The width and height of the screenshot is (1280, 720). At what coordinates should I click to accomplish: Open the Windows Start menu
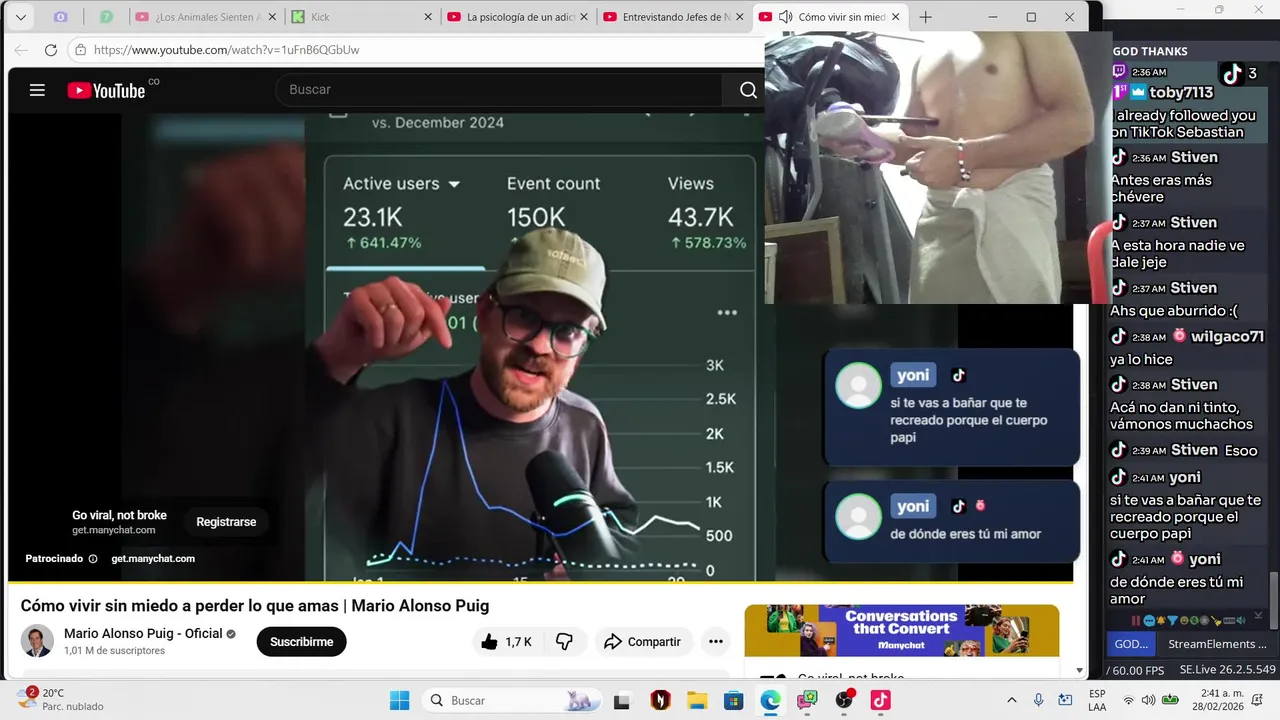pyautogui.click(x=399, y=700)
